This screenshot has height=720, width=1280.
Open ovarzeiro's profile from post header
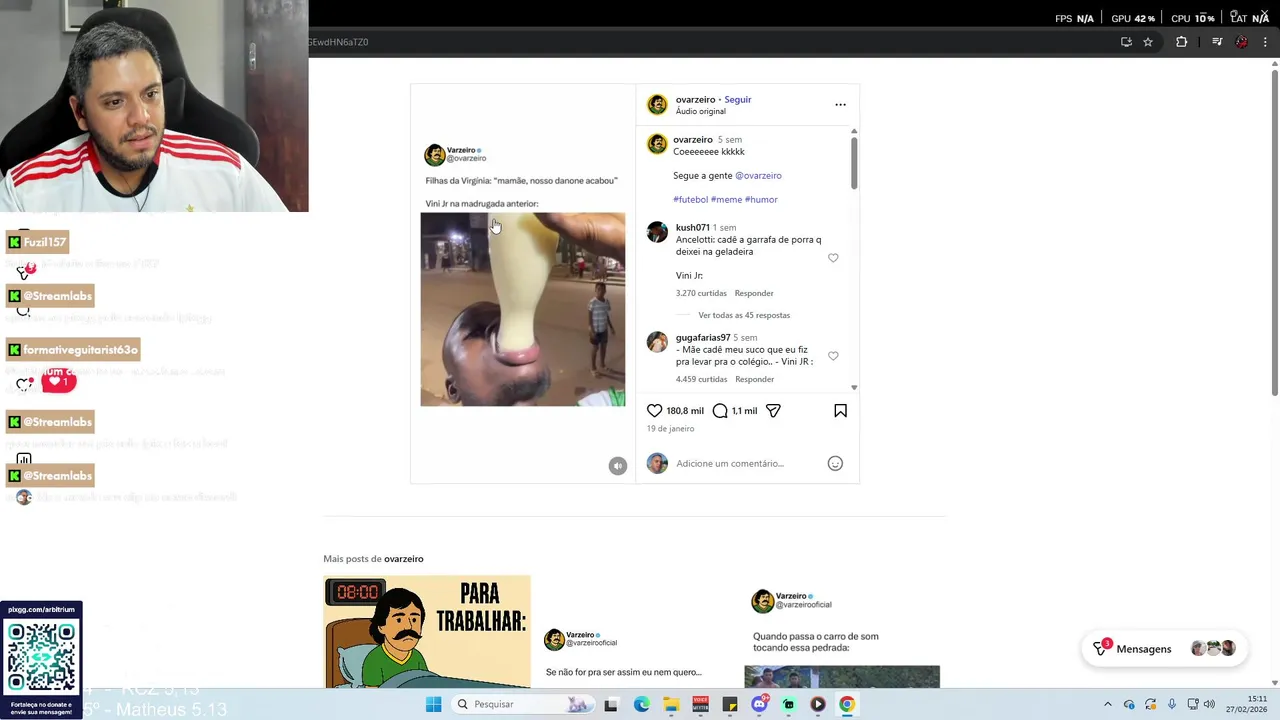(x=695, y=99)
